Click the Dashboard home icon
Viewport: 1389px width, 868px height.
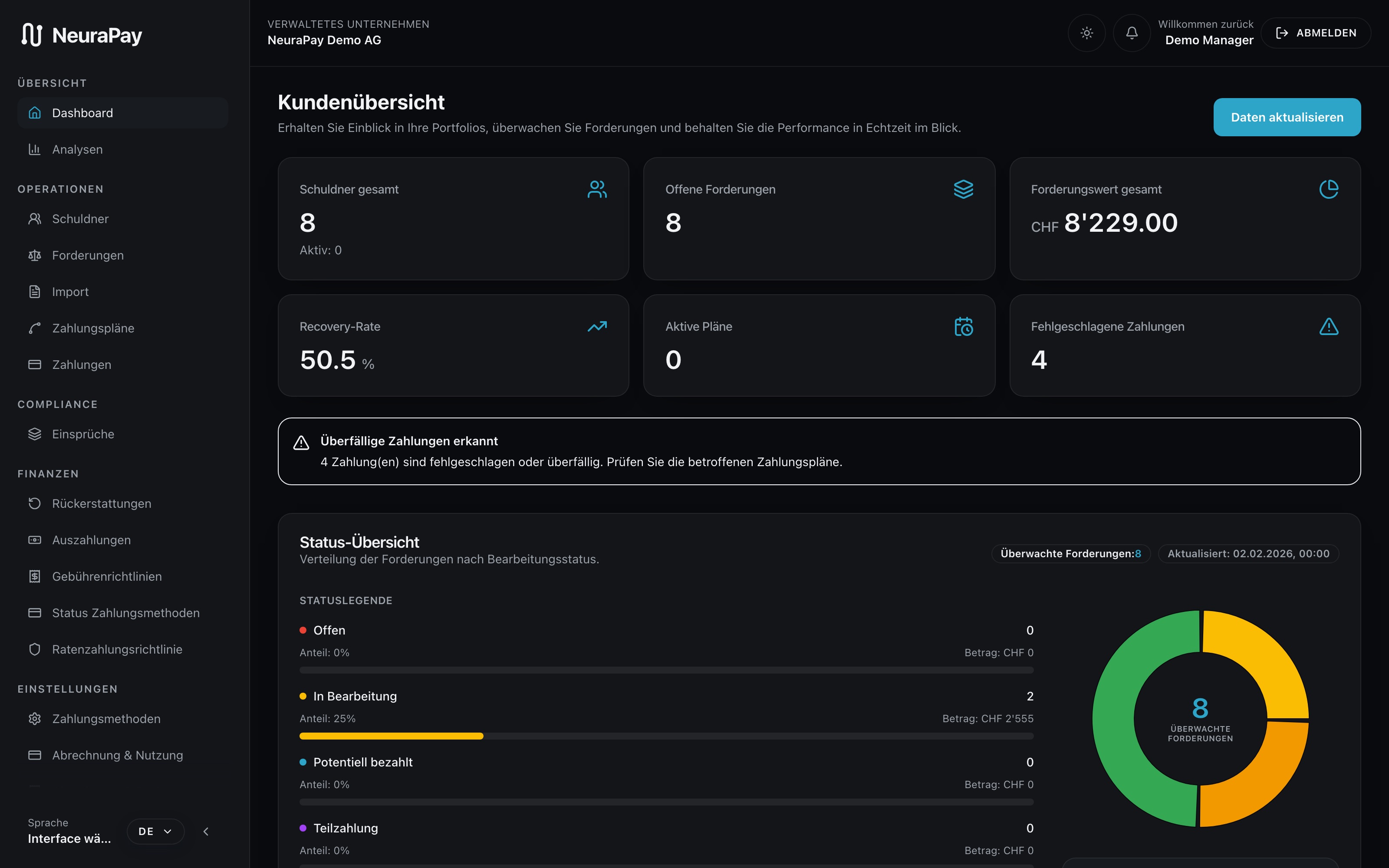[35, 113]
